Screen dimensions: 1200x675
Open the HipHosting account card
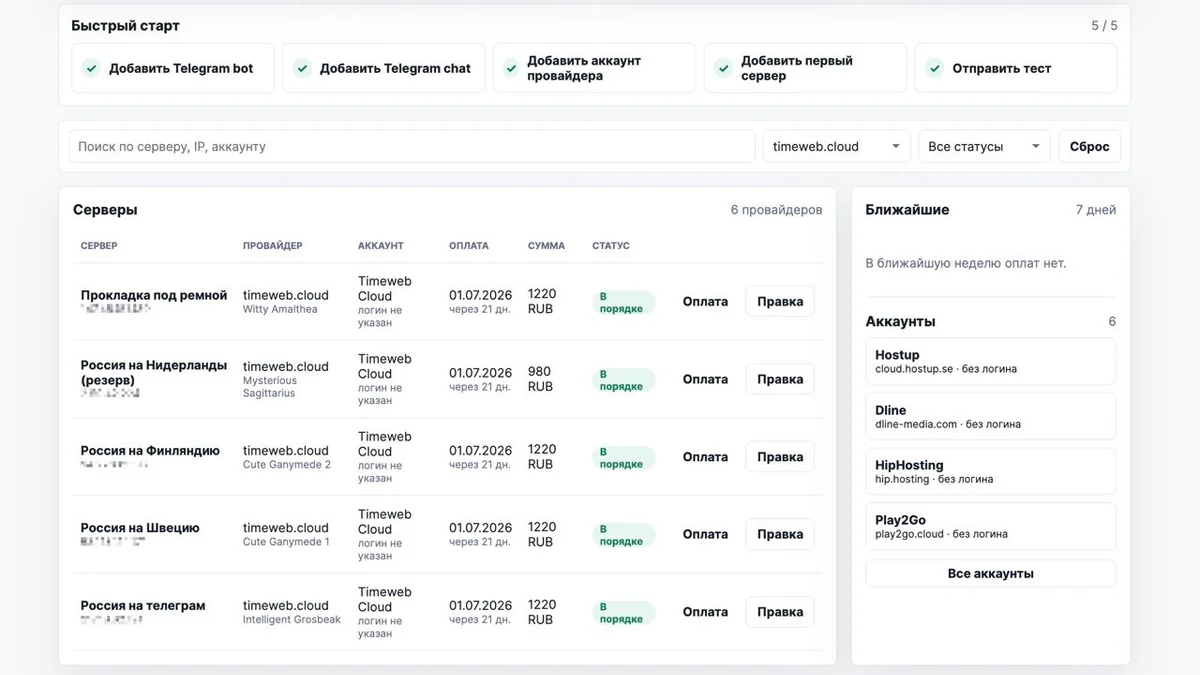[x=990, y=471]
